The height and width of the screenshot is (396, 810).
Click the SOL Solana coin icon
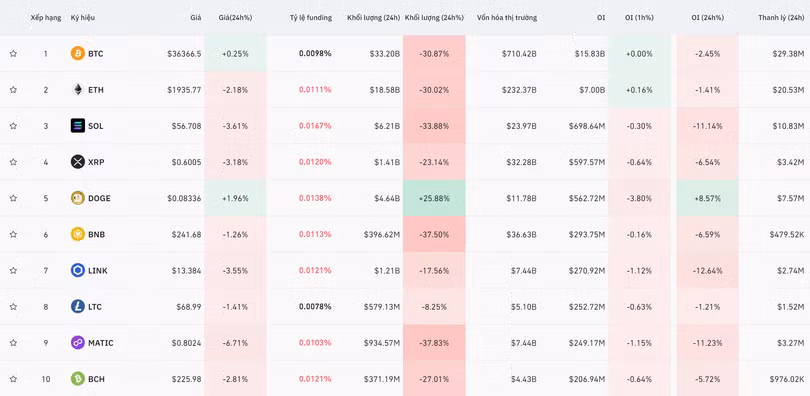[77, 125]
